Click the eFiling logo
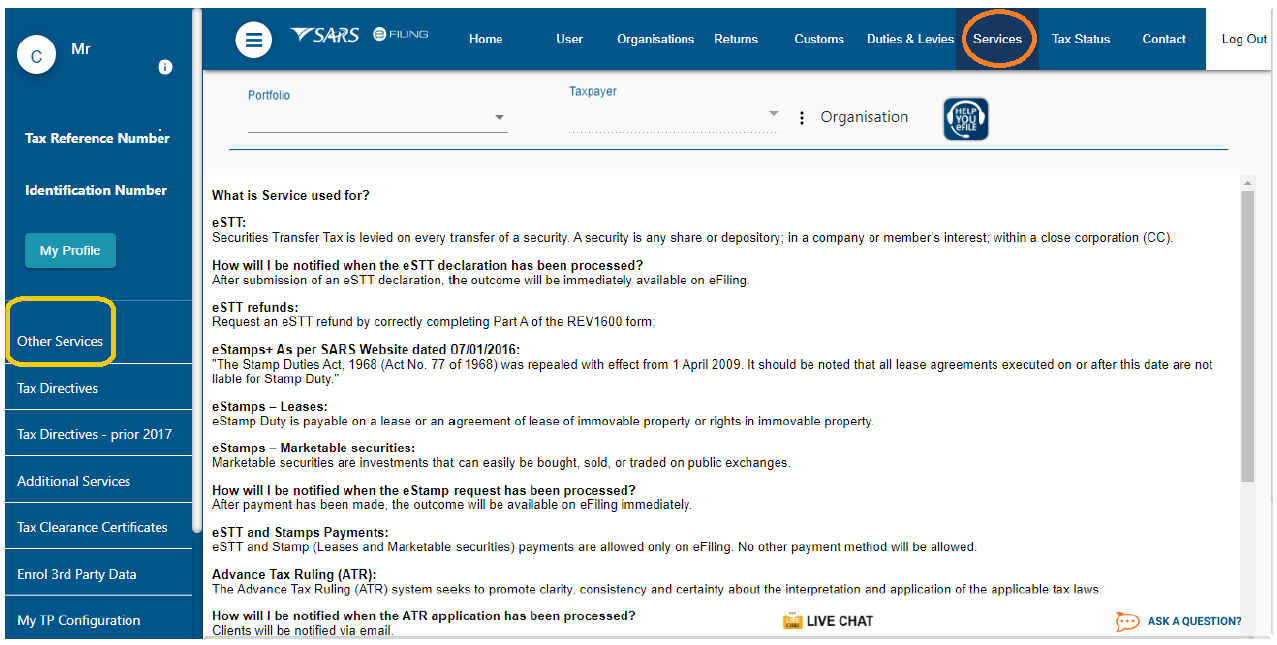Screen dimensions: 1277x645 [400, 35]
